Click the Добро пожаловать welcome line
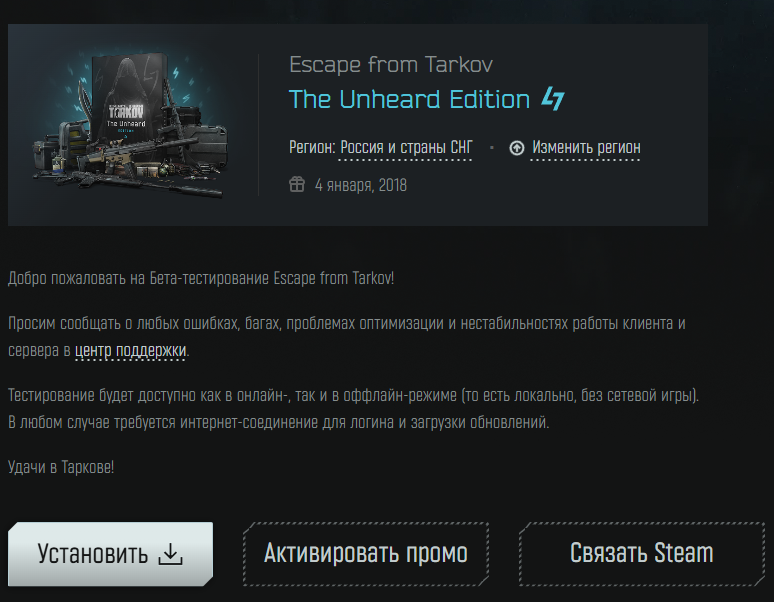Image resolution: width=774 pixels, height=602 pixels. point(201,278)
